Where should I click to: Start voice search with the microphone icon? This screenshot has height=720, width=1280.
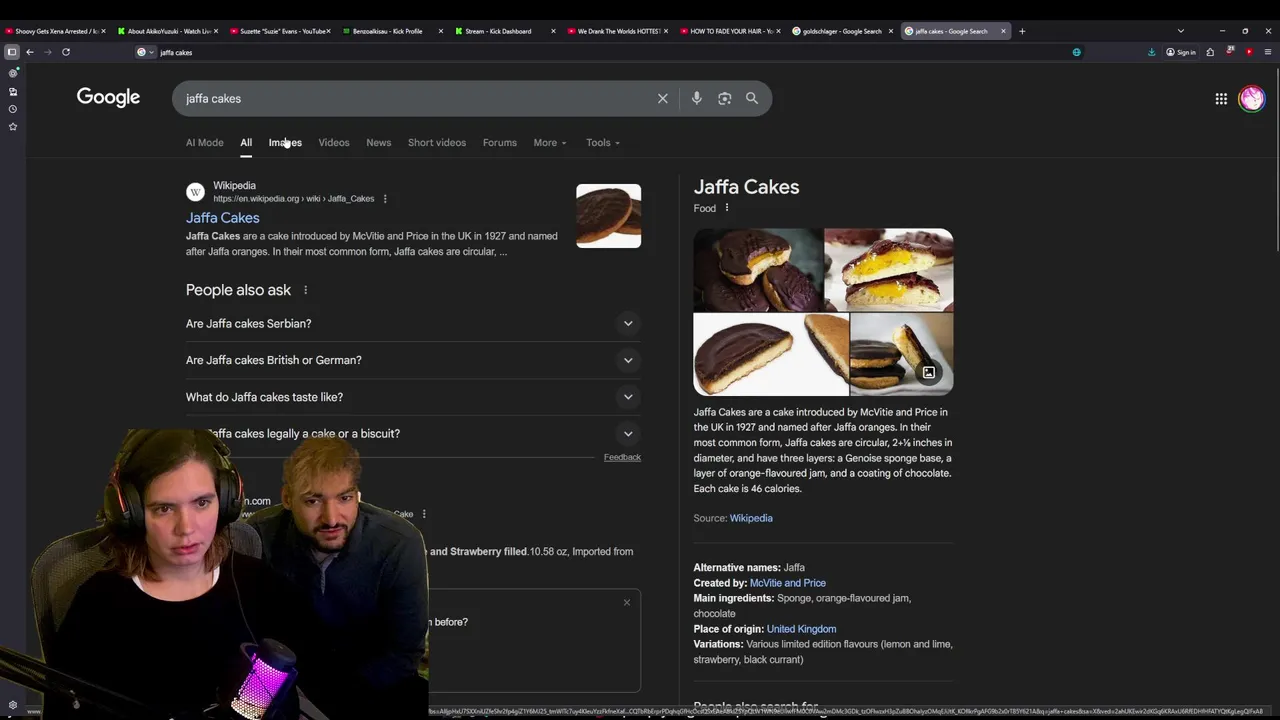click(x=697, y=98)
